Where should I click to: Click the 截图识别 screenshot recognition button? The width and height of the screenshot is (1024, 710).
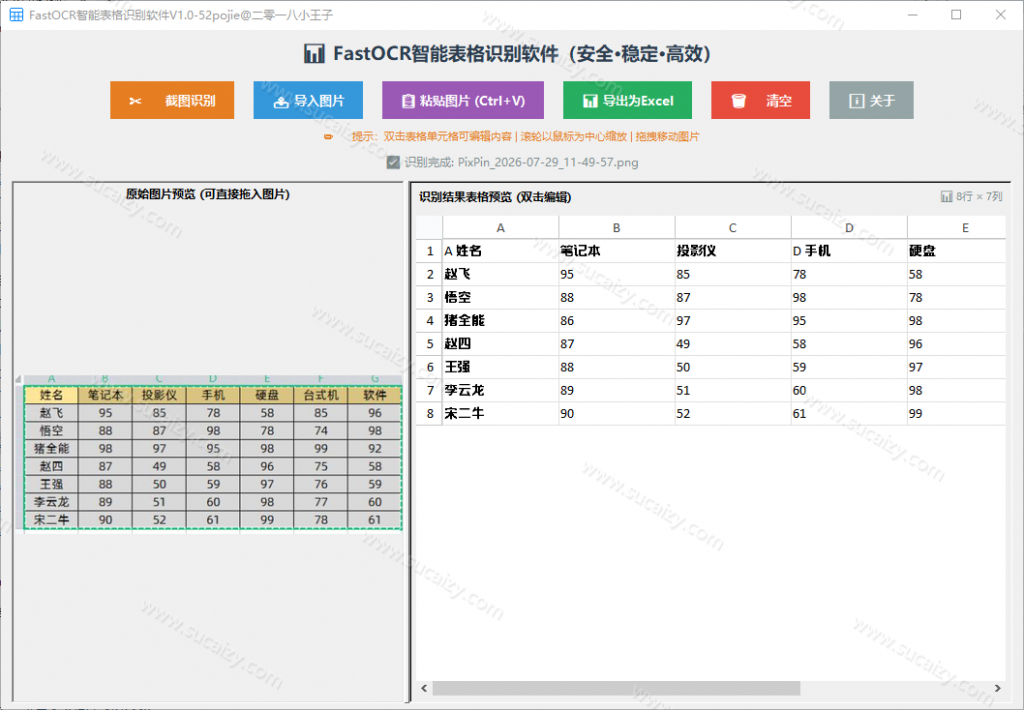pyautogui.click(x=172, y=100)
